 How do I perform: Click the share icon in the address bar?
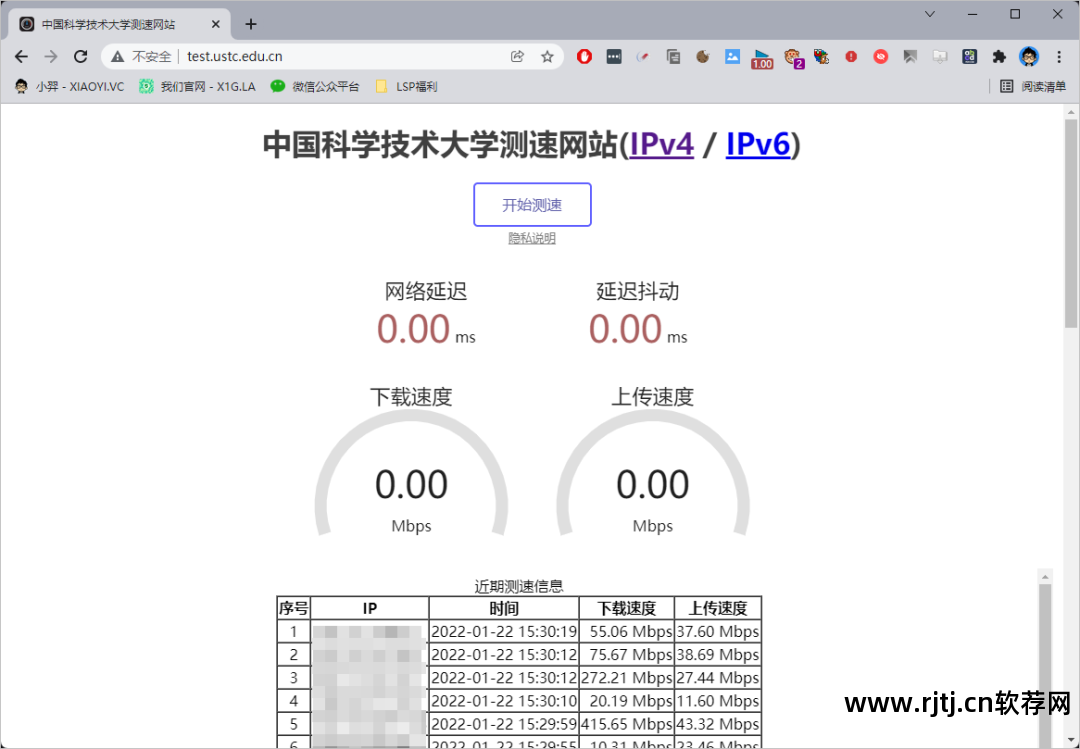[x=518, y=57]
